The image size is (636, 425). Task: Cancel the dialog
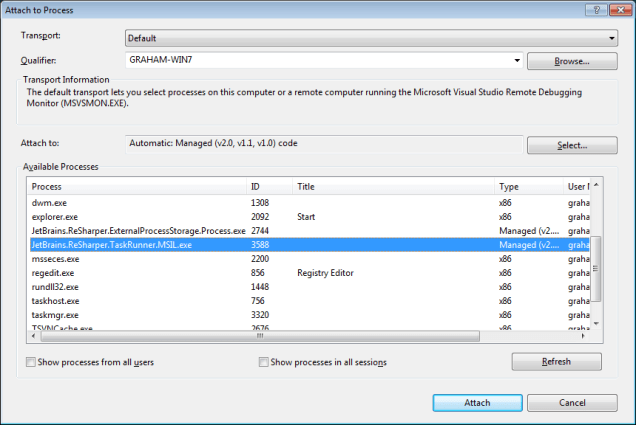(572, 403)
